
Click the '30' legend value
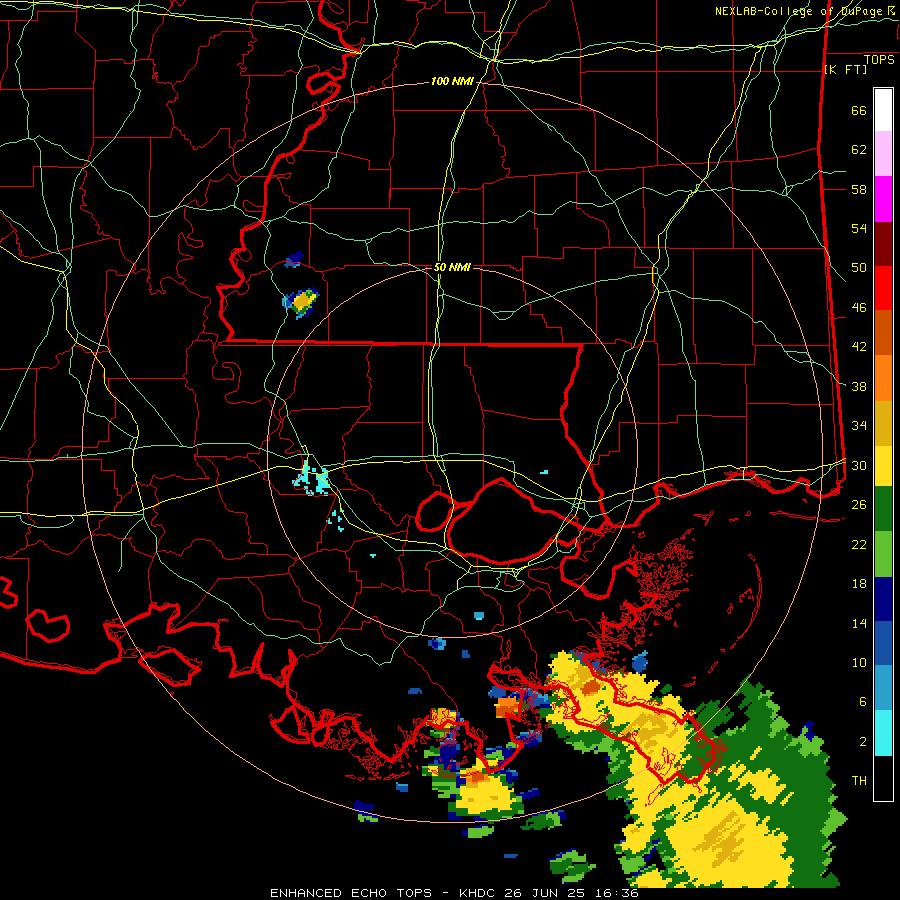(x=859, y=465)
